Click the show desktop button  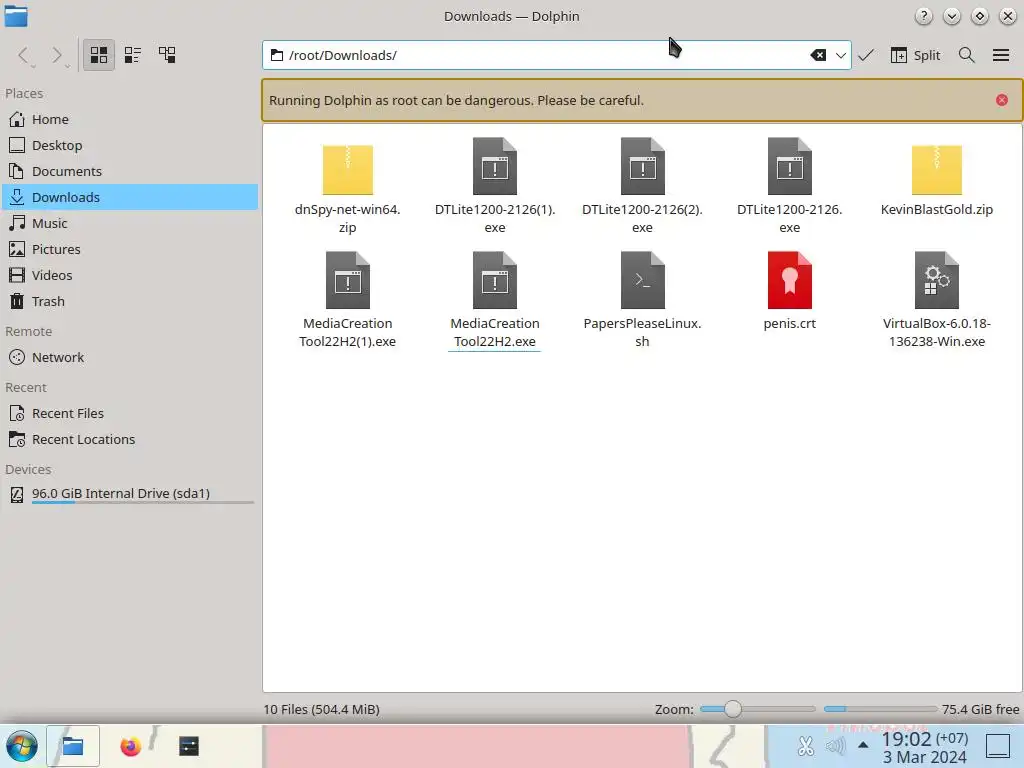tap(998, 746)
